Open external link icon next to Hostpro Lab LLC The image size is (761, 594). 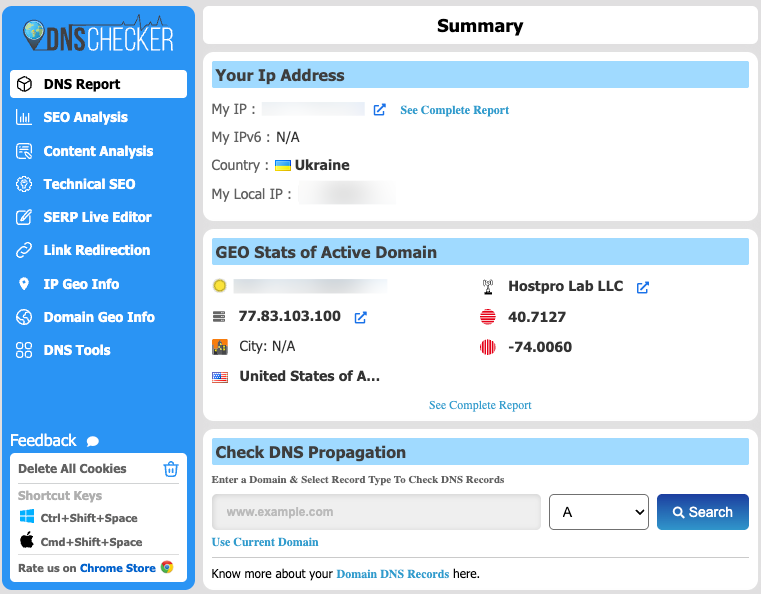643,287
